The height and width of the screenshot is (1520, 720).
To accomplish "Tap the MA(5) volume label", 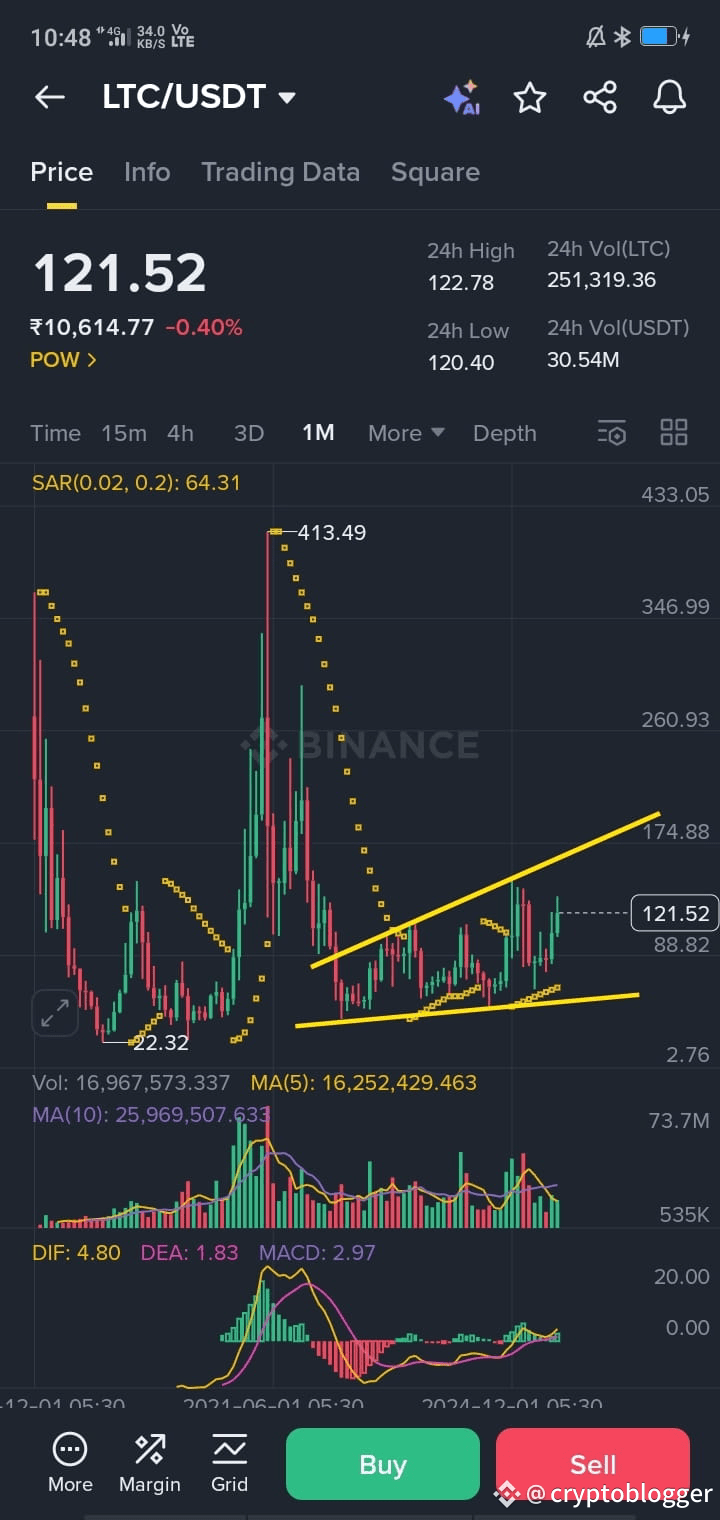I will (x=363, y=1083).
